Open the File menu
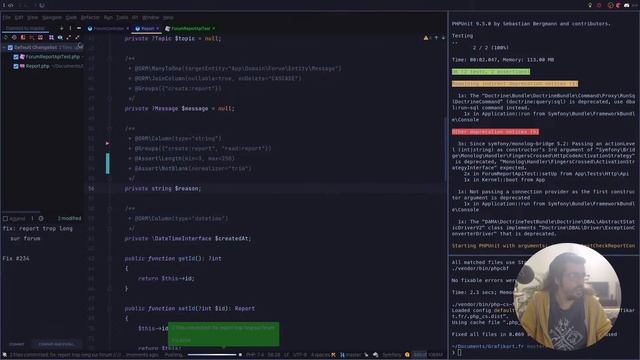Screen dimensions: 640x360 coord(6,18)
